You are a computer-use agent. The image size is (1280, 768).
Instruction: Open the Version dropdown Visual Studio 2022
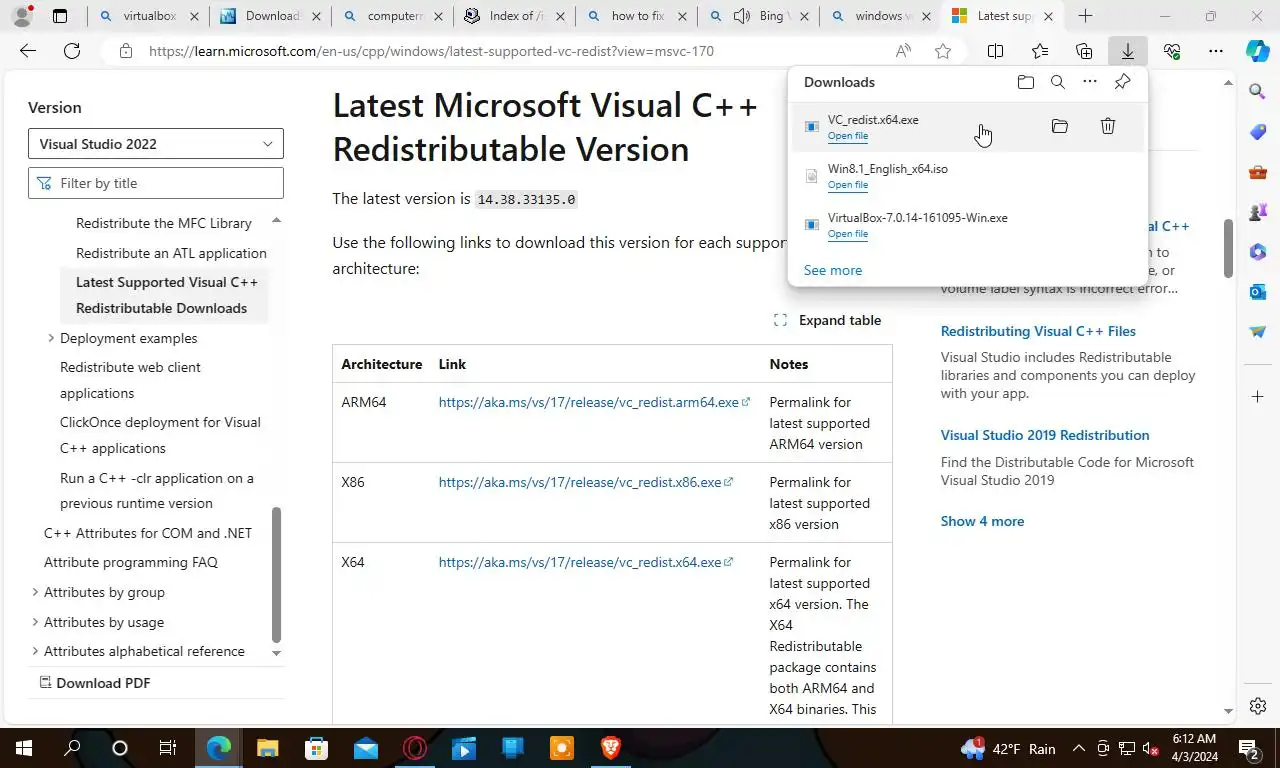pyautogui.click(x=156, y=144)
